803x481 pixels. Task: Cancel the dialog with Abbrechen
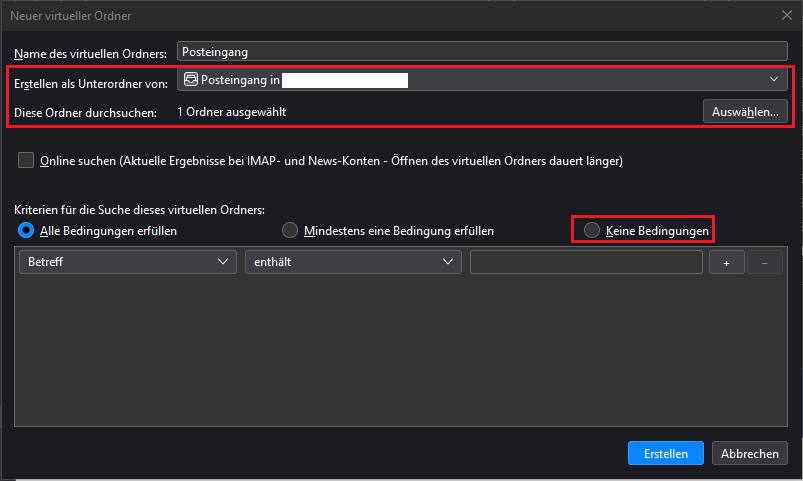[750, 453]
